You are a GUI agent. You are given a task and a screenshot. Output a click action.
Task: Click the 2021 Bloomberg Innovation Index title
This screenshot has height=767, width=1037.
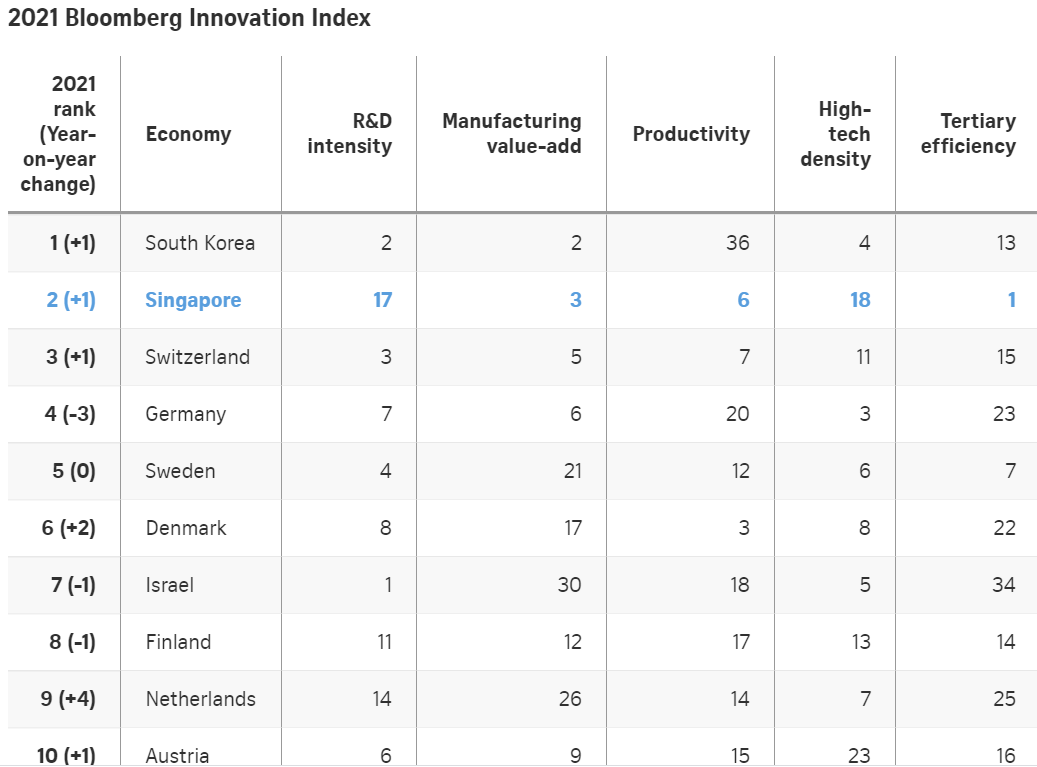pos(189,18)
